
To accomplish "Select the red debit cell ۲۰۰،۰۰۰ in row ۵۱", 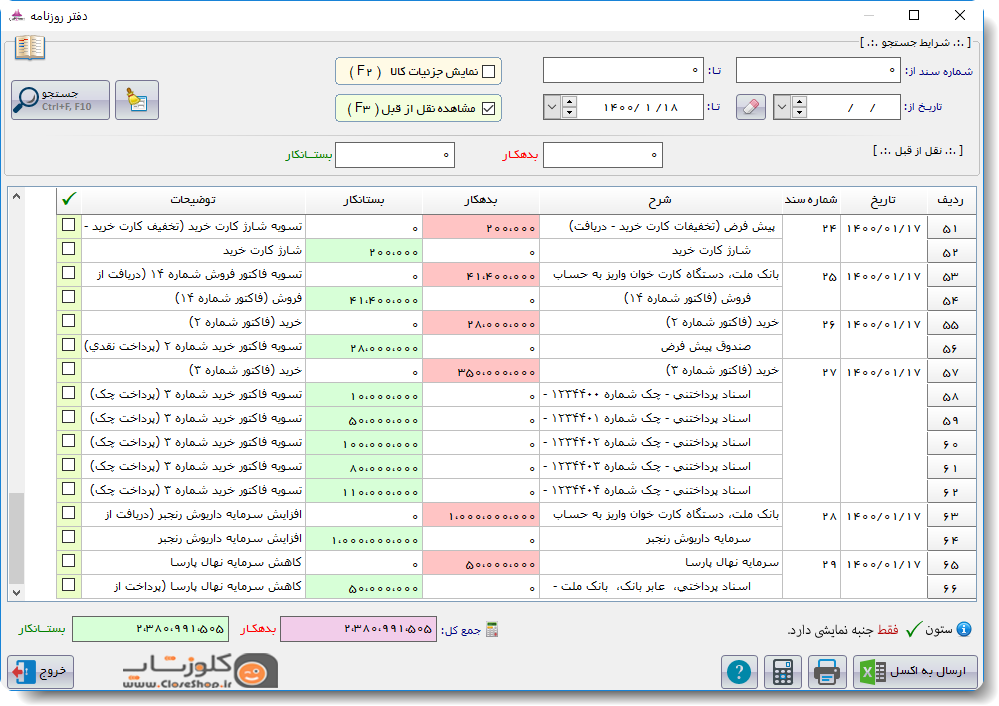I will (x=481, y=227).
